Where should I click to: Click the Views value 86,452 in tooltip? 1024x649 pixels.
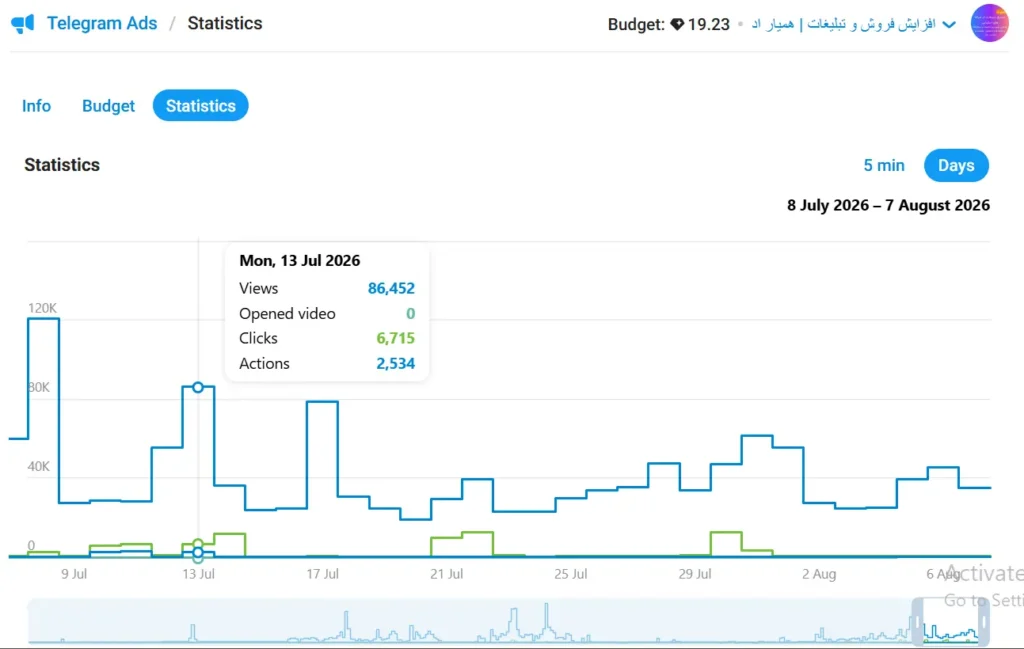coord(391,288)
